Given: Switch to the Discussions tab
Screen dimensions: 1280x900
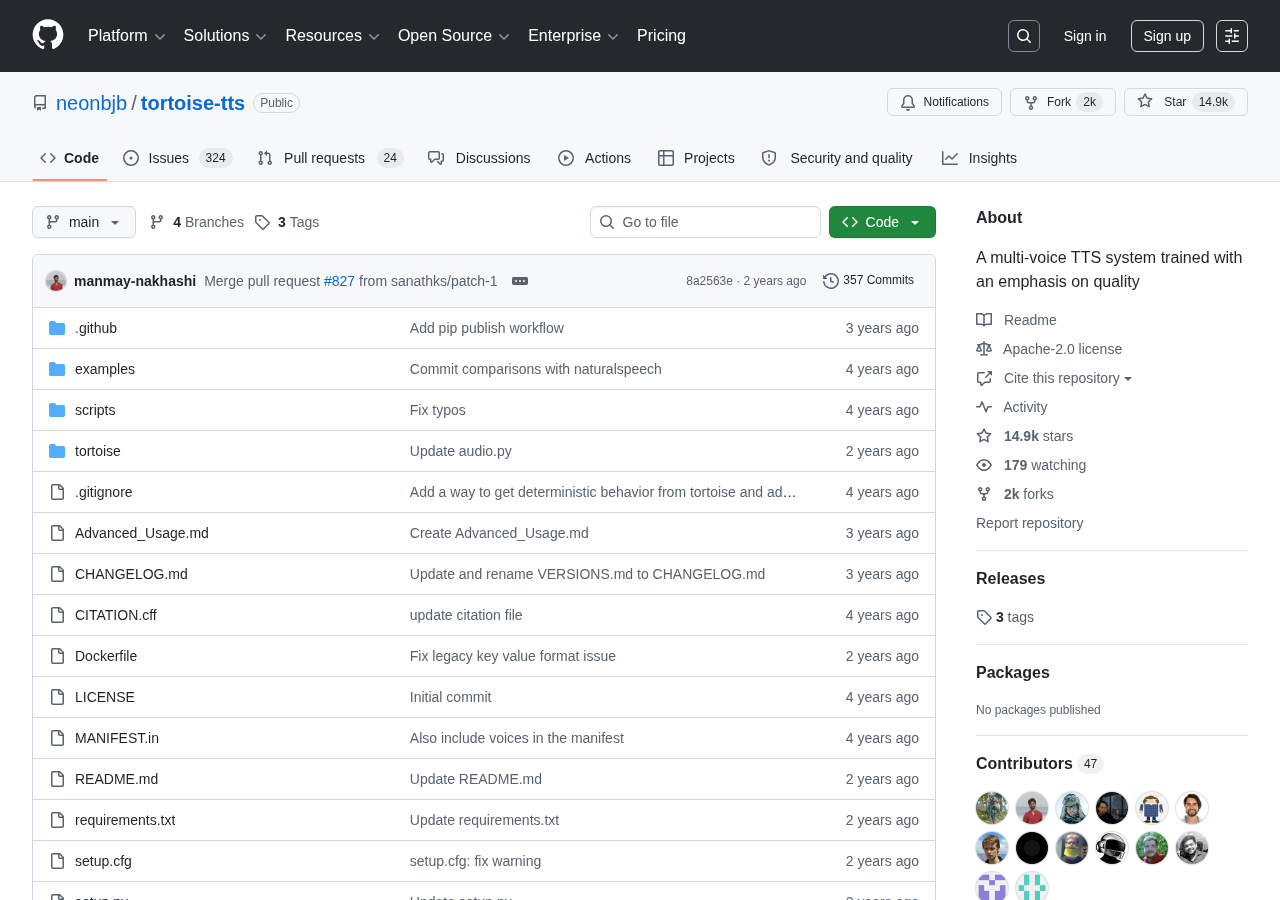Looking at the screenshot, I should (x=479, y=158).
